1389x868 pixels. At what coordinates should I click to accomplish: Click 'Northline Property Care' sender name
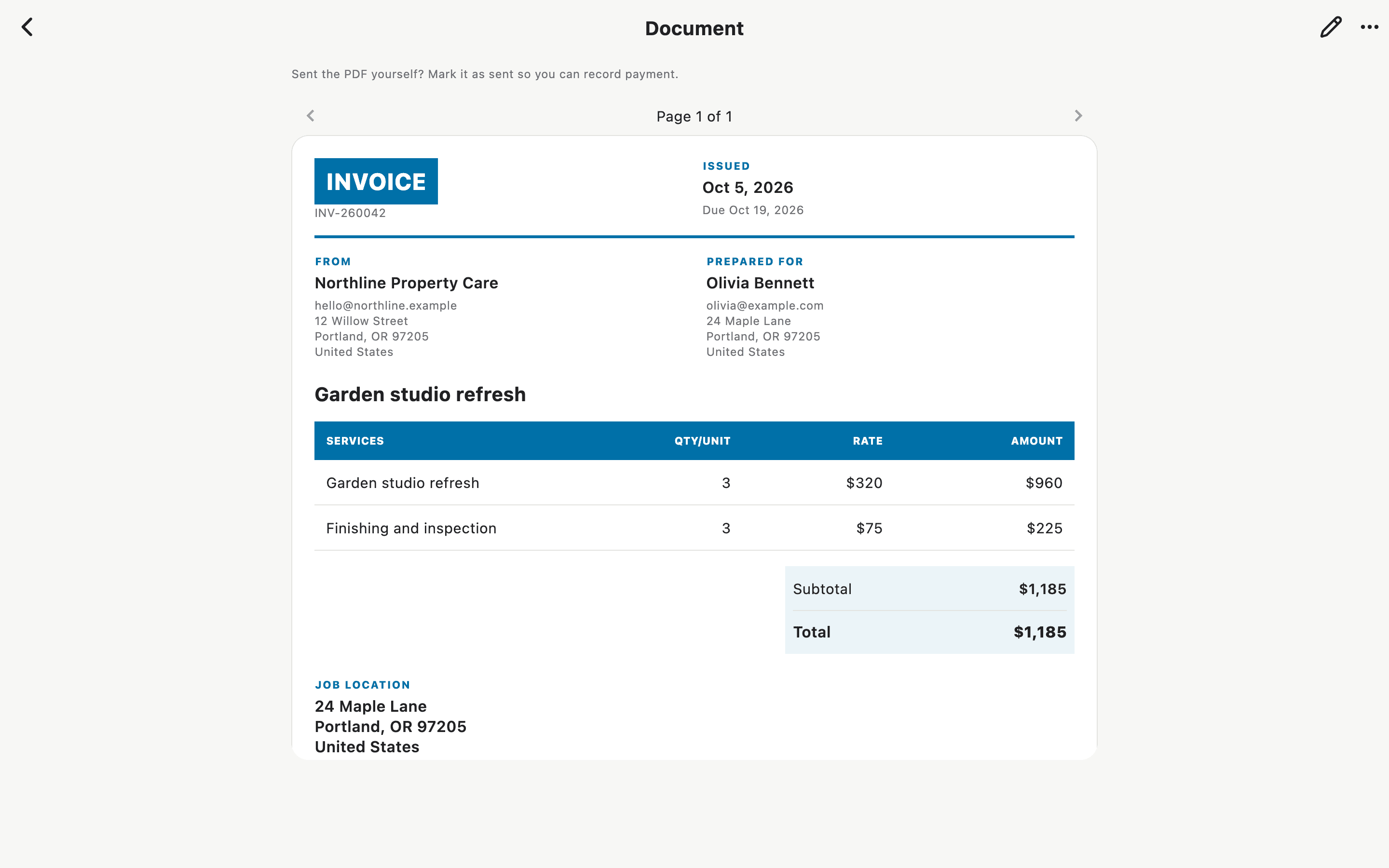click(407, 283)
